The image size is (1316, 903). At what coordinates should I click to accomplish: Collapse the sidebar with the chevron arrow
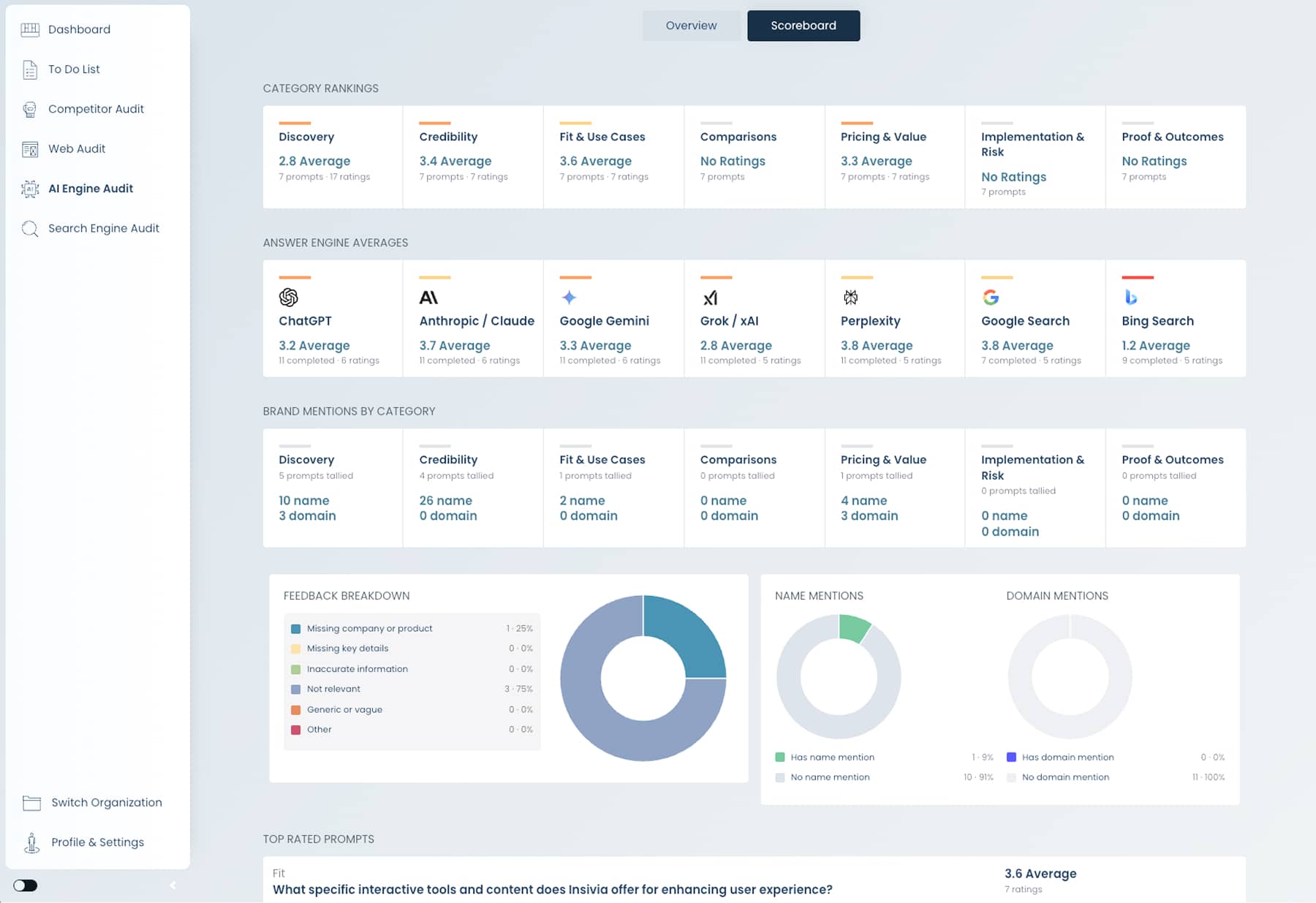coord(173,885)
